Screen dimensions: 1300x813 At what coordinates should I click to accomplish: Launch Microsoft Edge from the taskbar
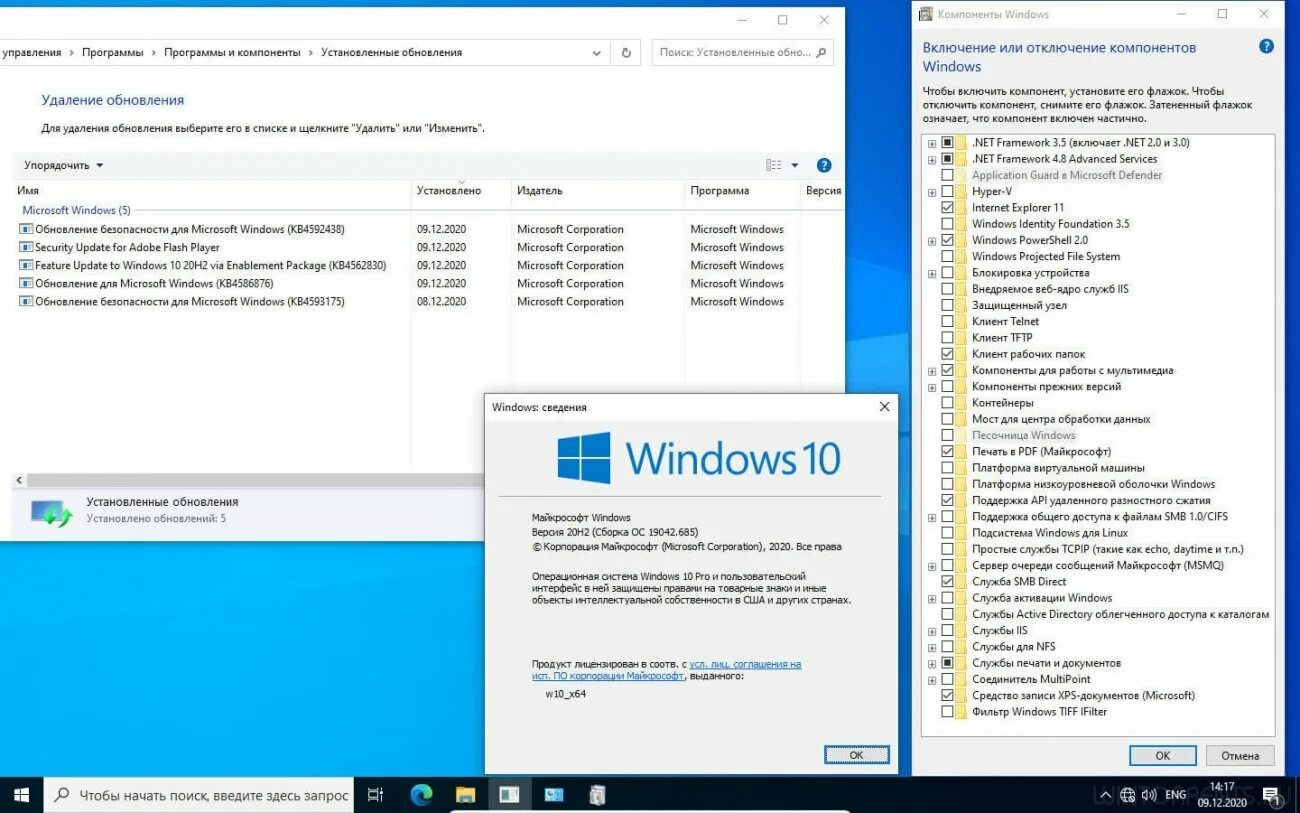click(x=421, y=796)
